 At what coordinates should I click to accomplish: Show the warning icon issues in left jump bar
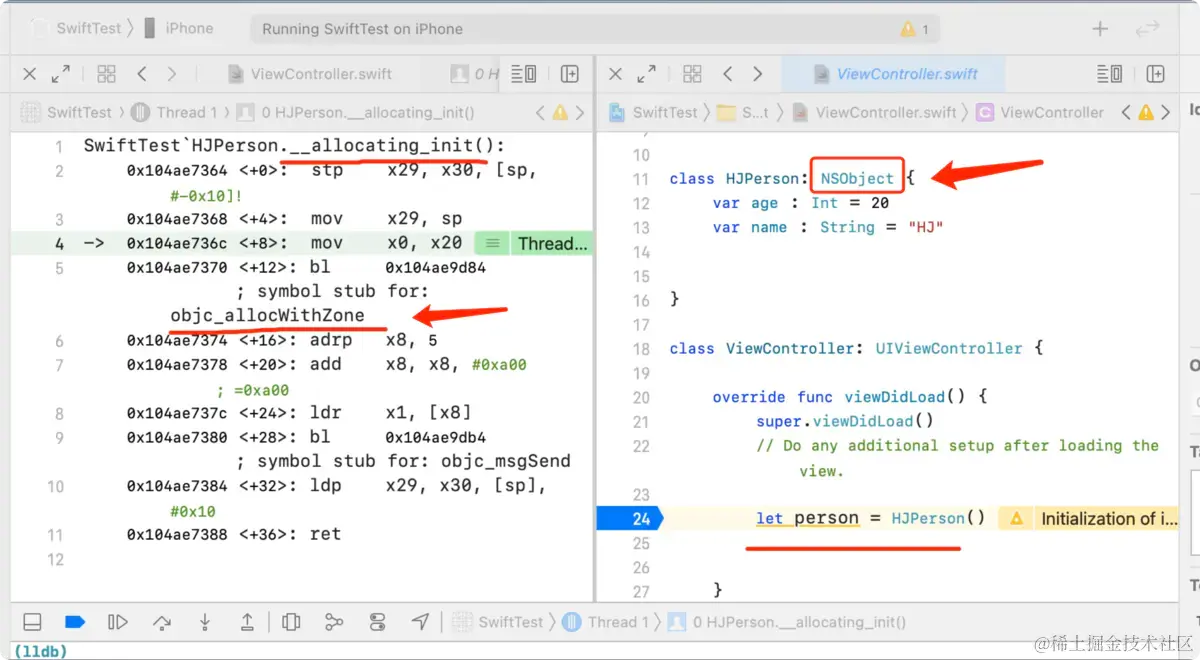560,112
